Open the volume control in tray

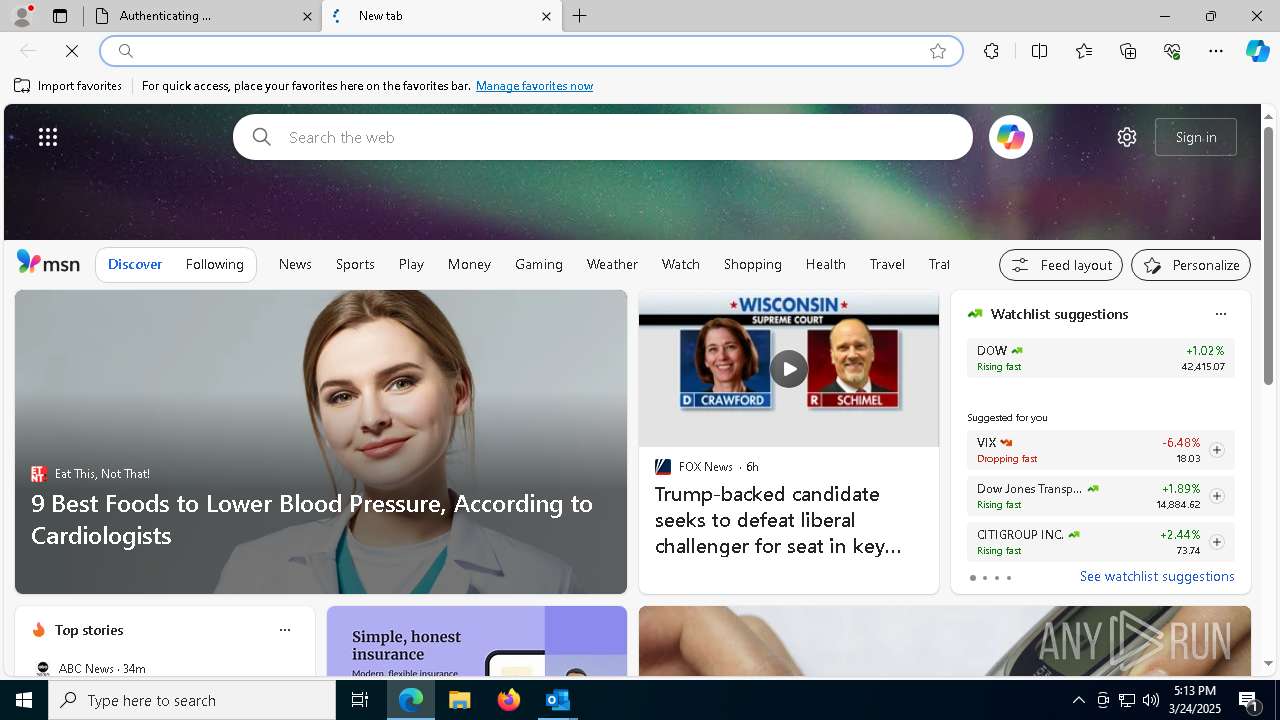1151,700
